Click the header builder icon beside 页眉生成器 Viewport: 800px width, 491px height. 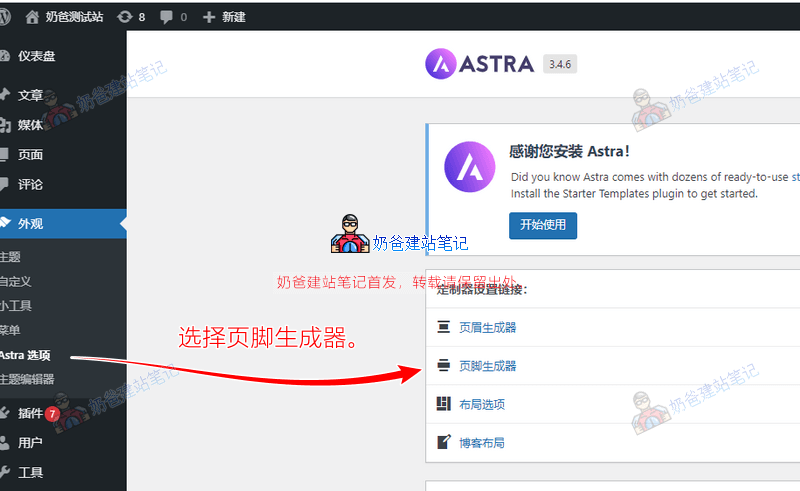443,327
